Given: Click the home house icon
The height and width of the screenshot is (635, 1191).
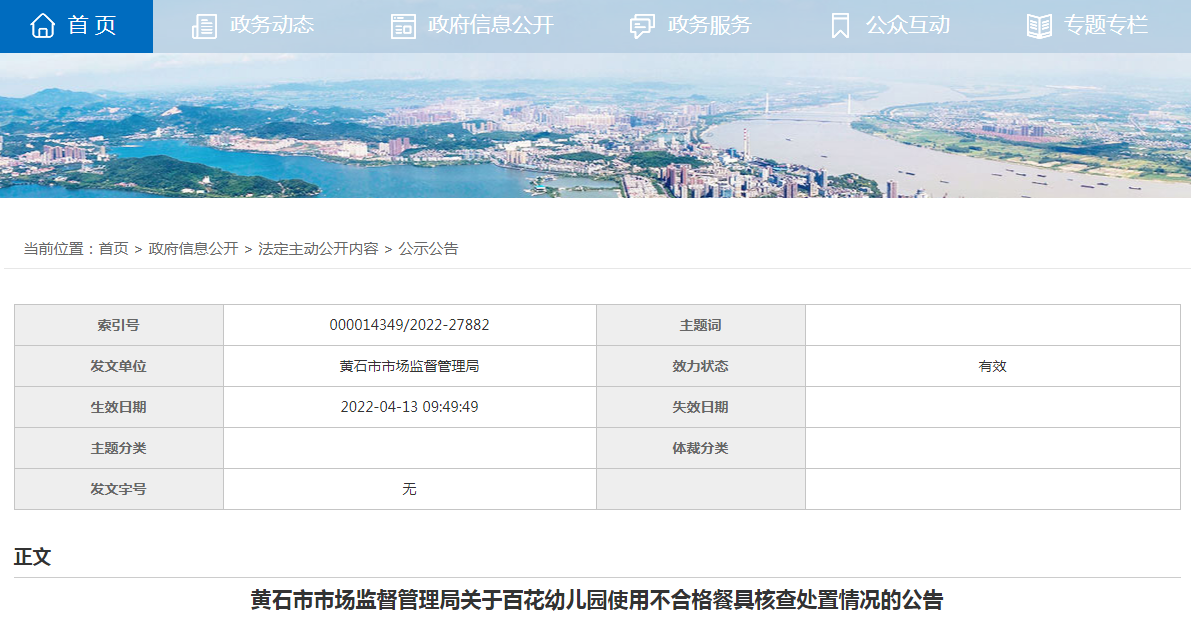Looking at the screenshot, I should 43,26.
